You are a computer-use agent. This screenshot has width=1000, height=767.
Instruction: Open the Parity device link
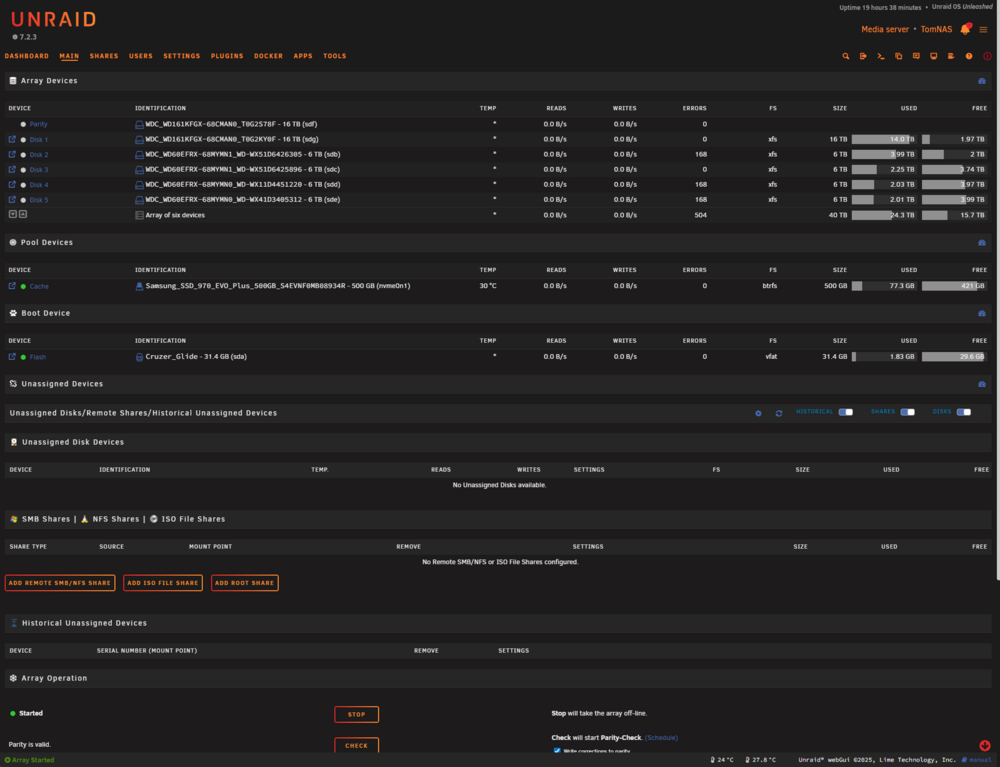coord(38,124)
